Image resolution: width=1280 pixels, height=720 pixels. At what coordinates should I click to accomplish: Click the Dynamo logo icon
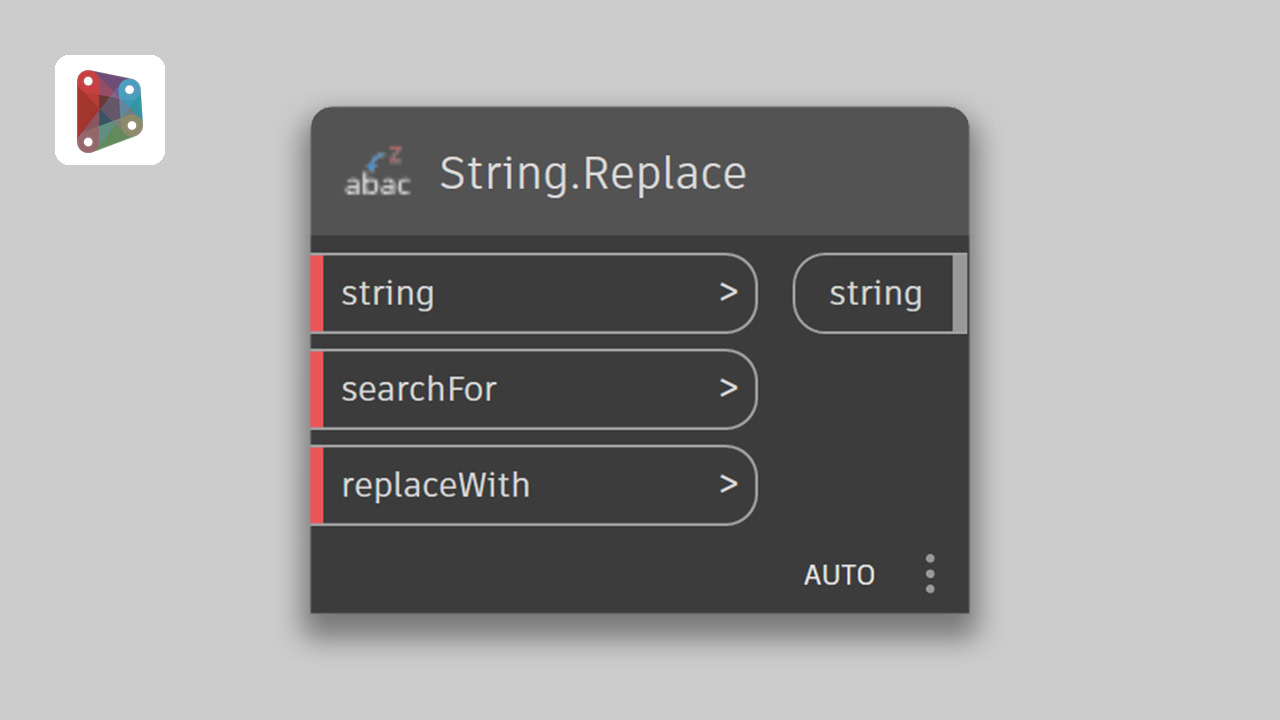coord(110,110)
